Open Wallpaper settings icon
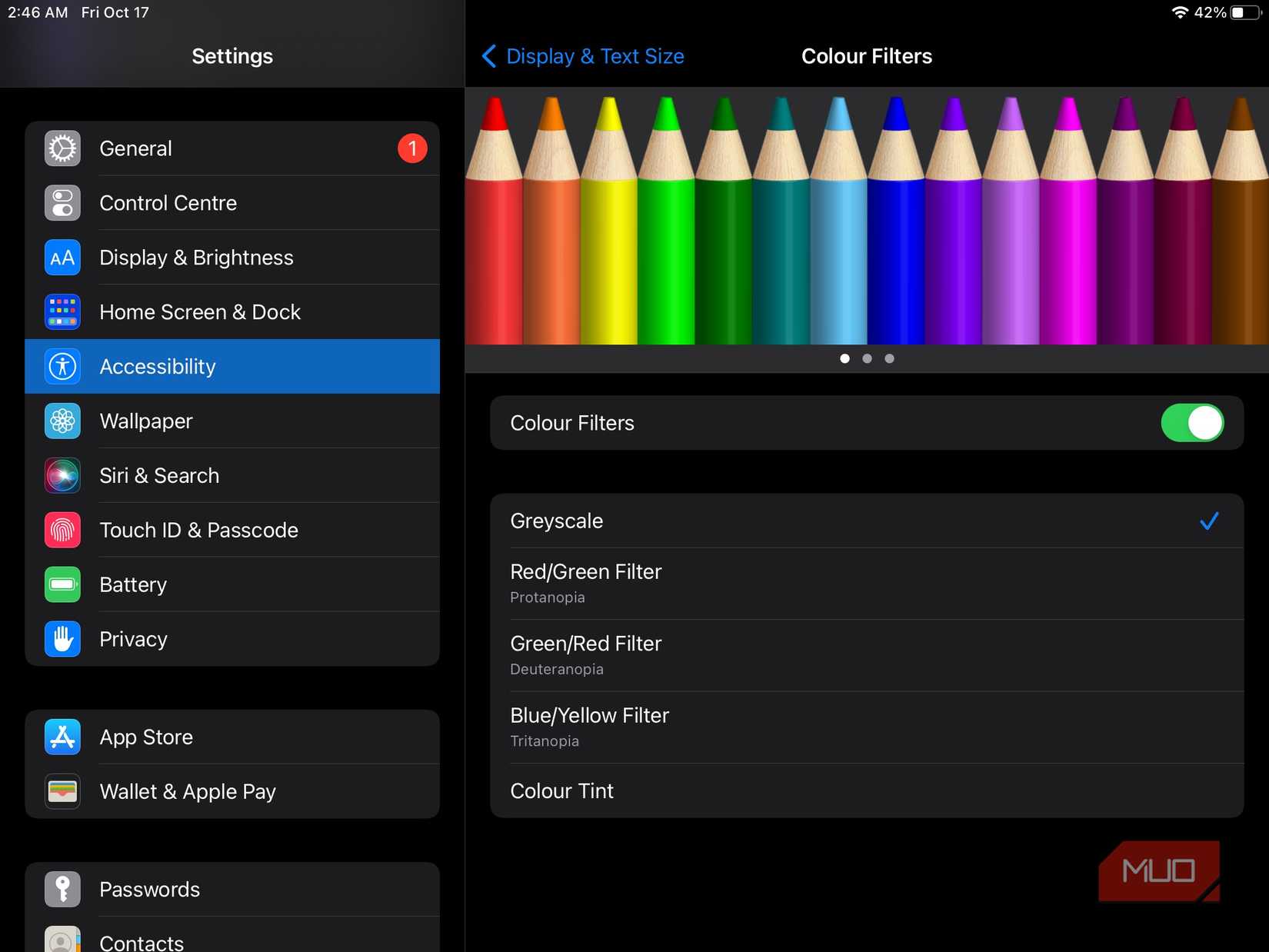Screen dimensions: 1269x952 (x=62, y=421)
